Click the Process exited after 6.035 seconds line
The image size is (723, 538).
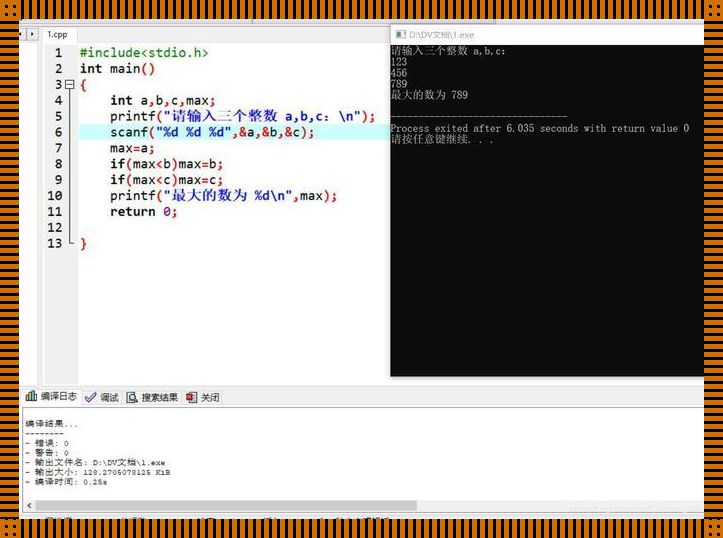(x=540, y=129)
